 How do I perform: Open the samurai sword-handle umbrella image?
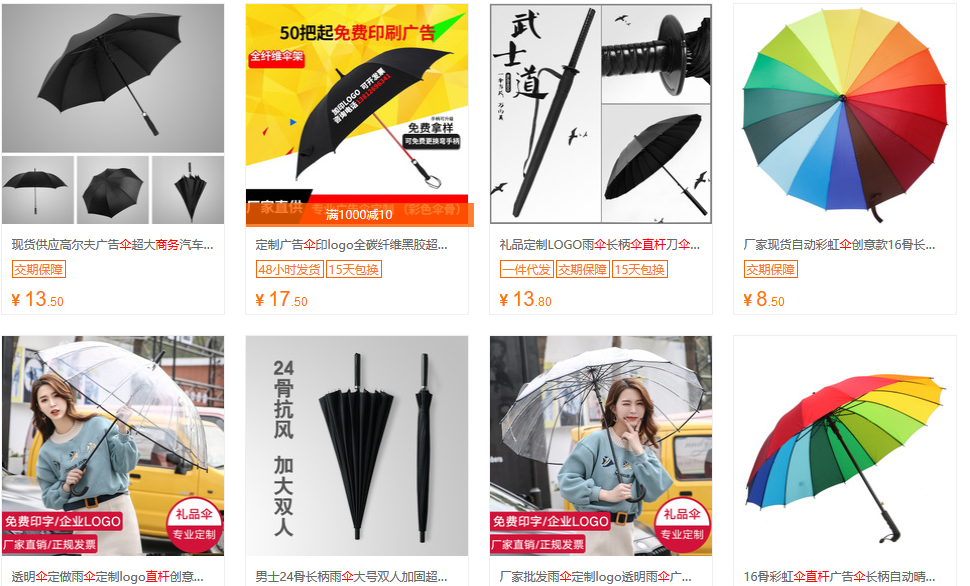(601, 114)
